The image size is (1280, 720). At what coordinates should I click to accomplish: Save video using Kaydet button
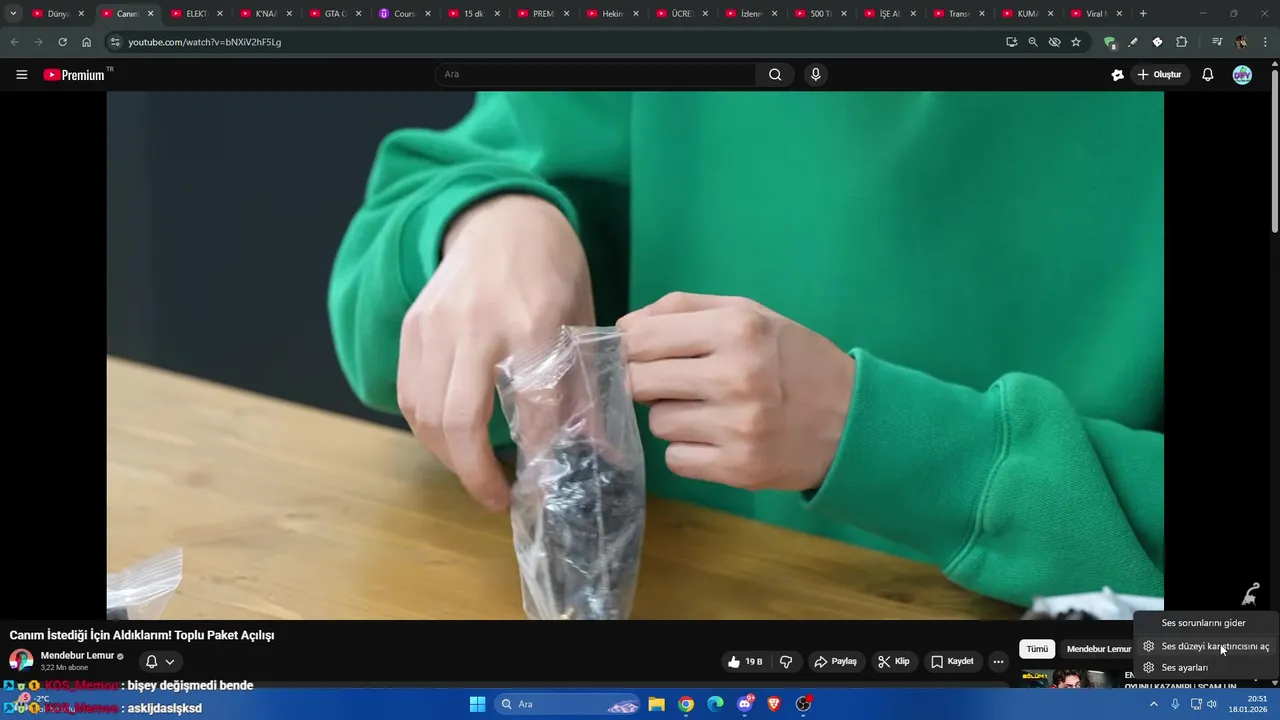pos(951,662)
